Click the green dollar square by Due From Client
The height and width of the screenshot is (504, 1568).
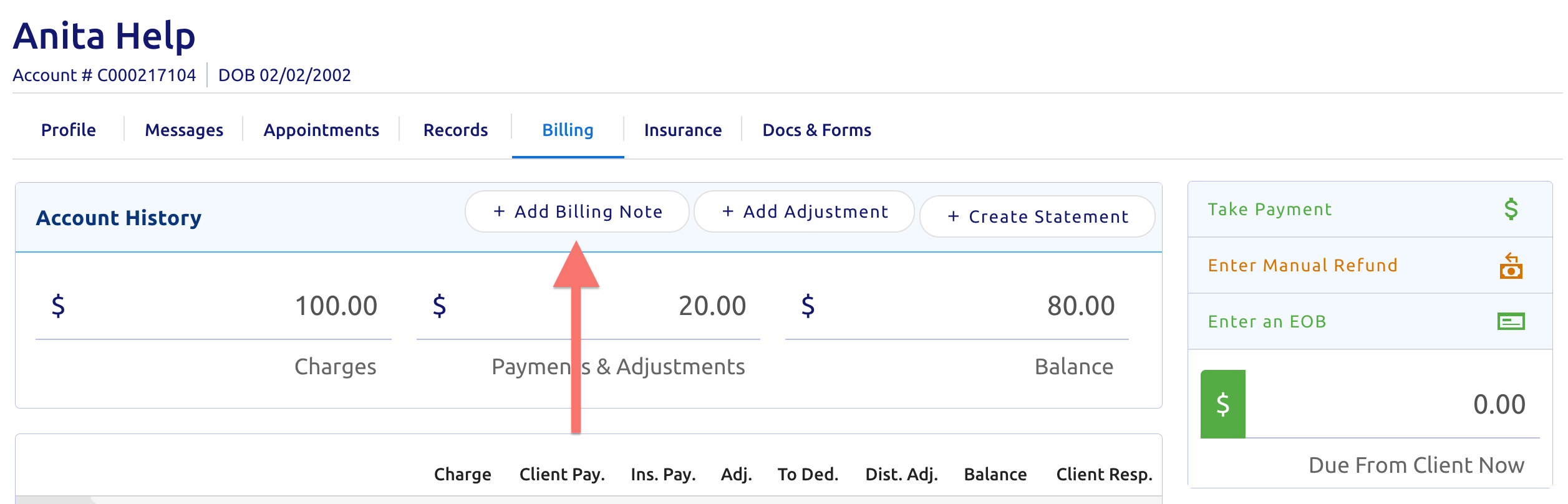pyautogui.click(x=1222, y=404)
